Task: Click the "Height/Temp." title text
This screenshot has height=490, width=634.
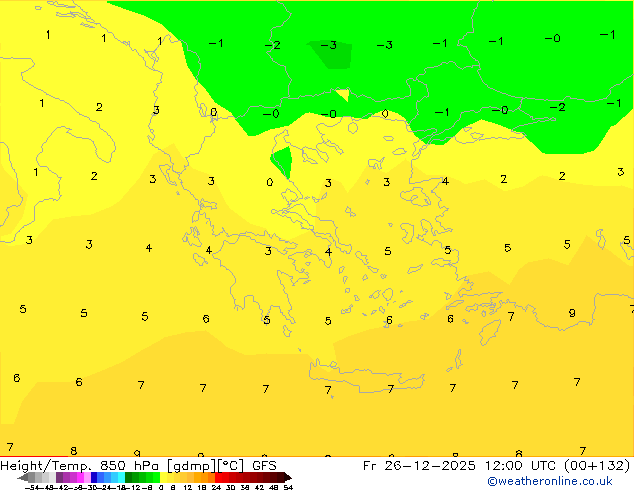Action: 46,466
